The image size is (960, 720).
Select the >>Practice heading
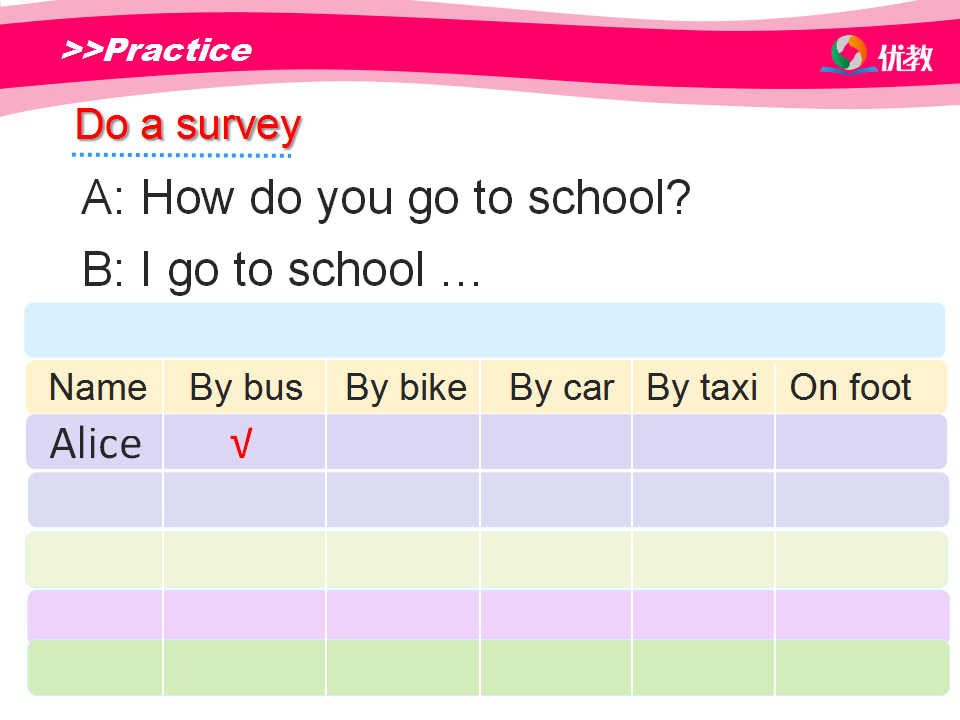click(156, 50)
